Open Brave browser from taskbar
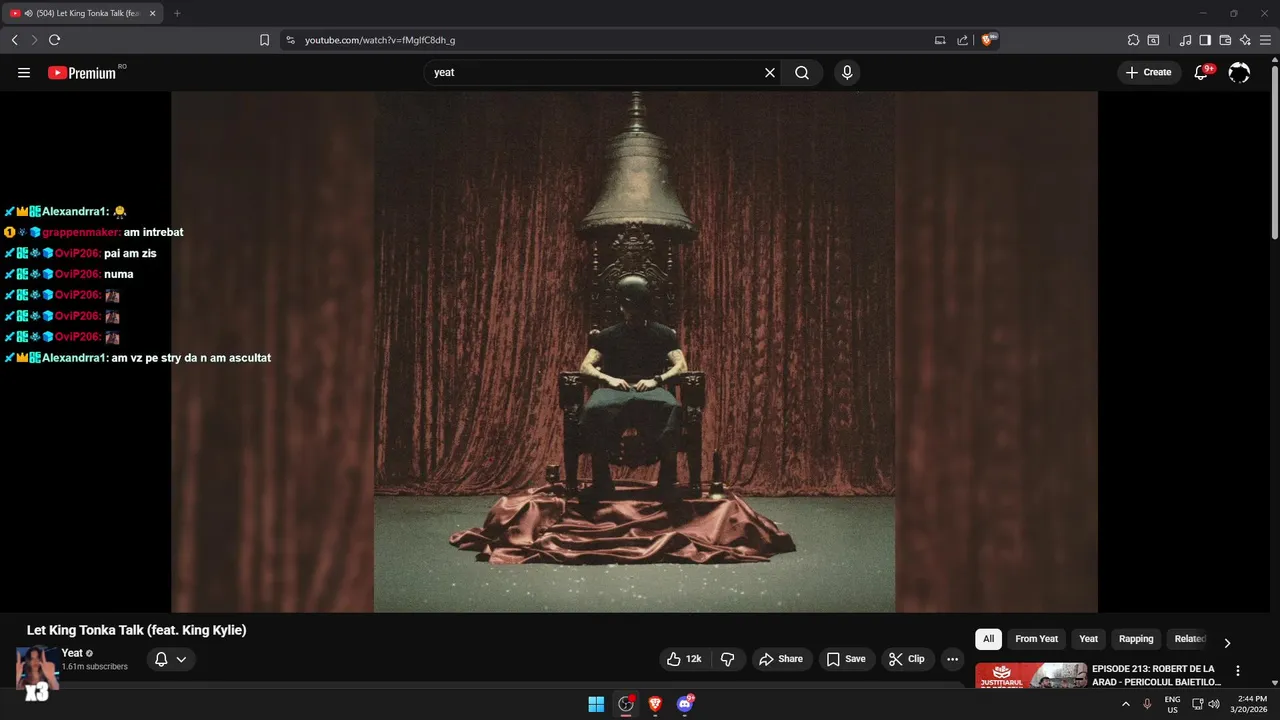The width and height of the screenshot is (1280, 720). pos(655,704)
